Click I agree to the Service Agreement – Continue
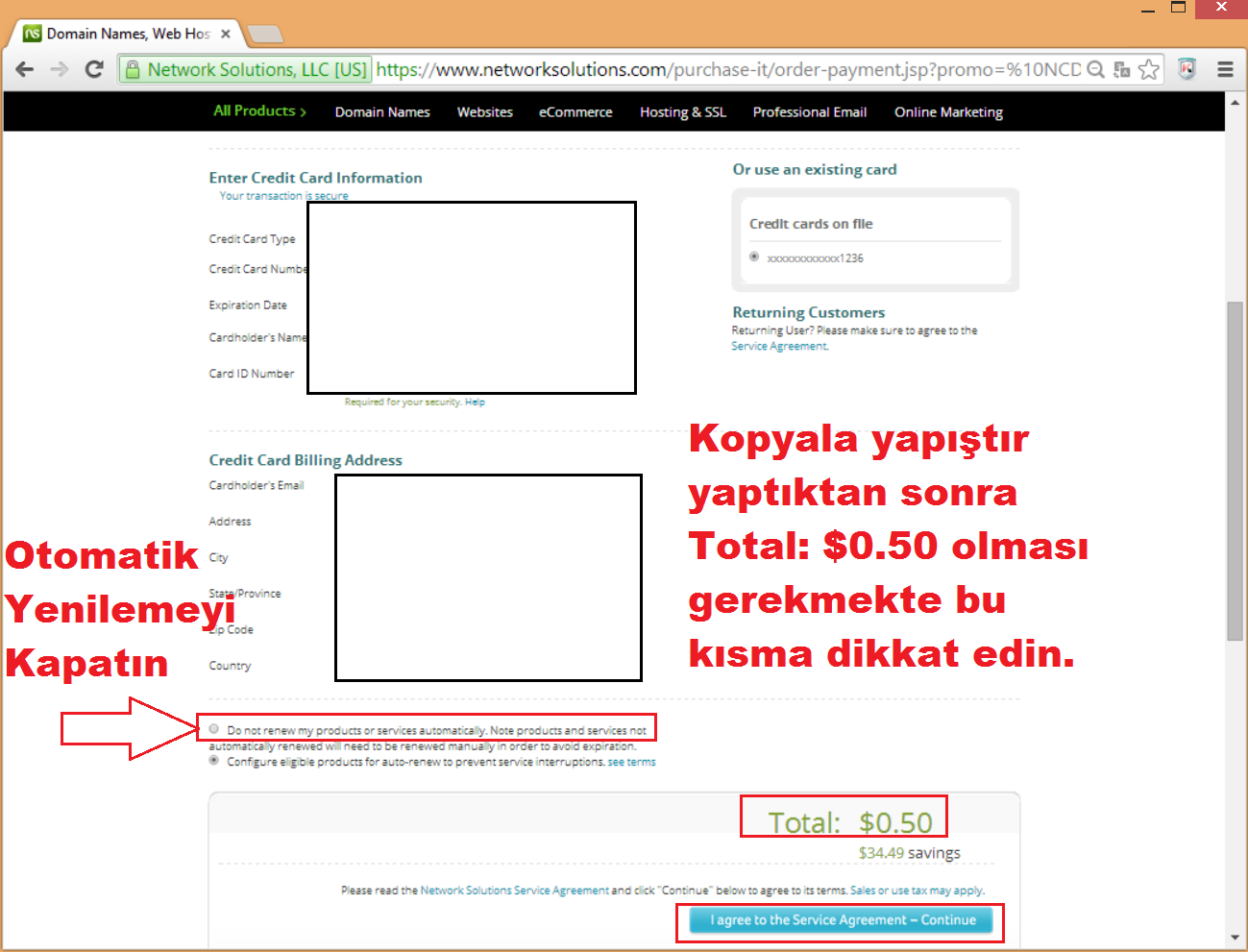Screen dimensions: 1248x952 coord(841,920)
